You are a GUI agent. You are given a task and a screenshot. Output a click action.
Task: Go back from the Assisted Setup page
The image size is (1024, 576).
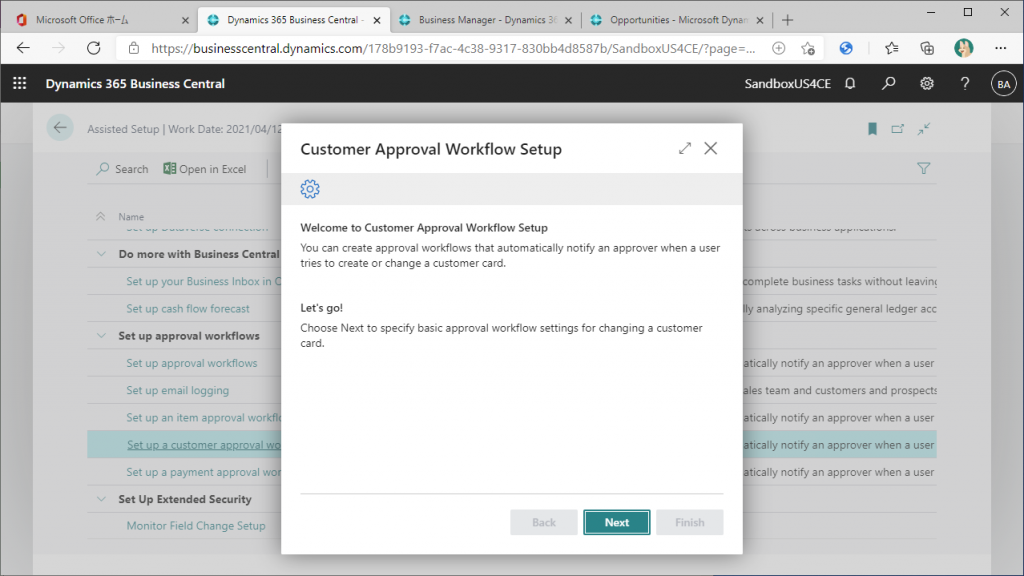coord(60,128)
